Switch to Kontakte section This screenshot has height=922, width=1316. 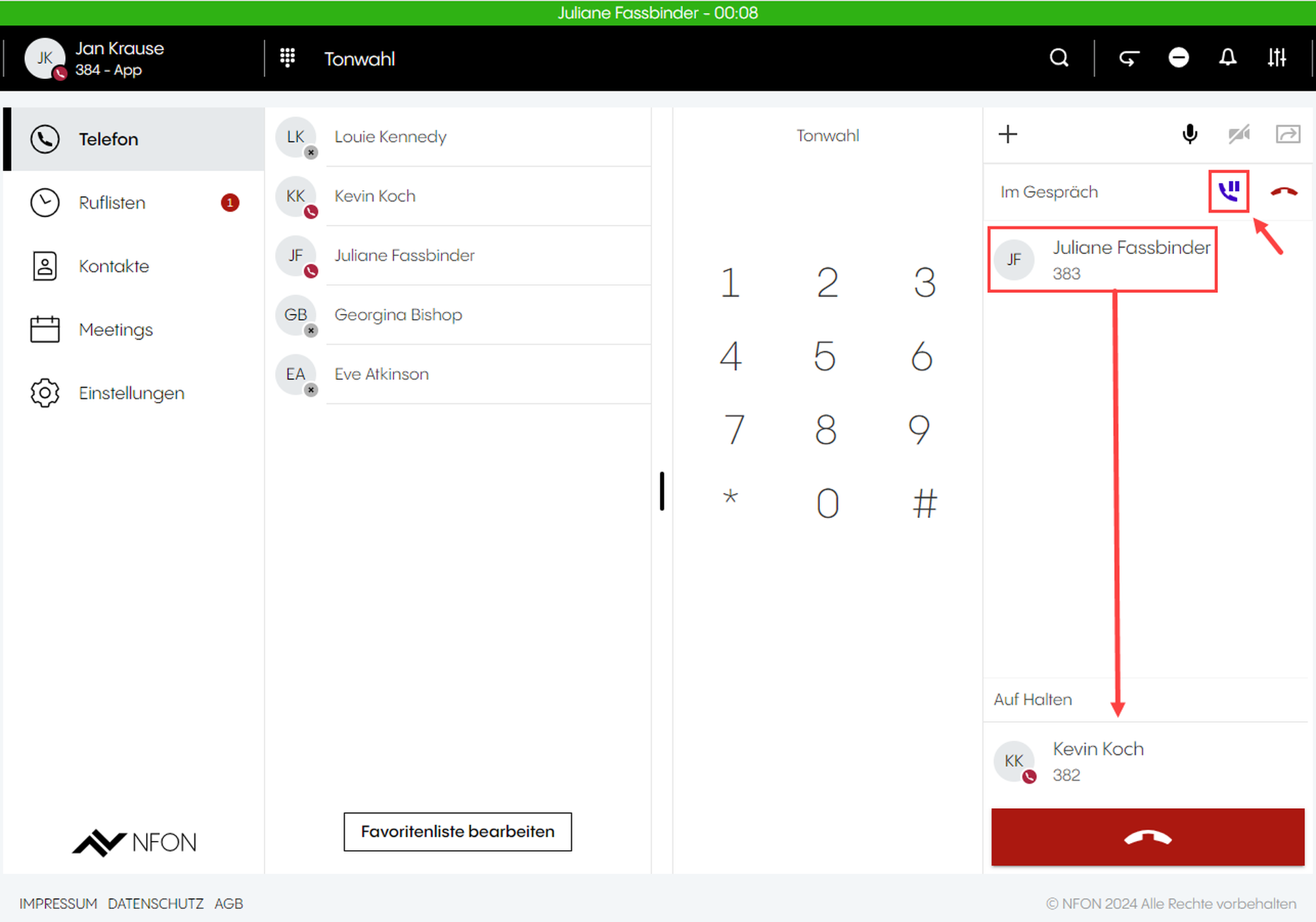coord(114,266)
